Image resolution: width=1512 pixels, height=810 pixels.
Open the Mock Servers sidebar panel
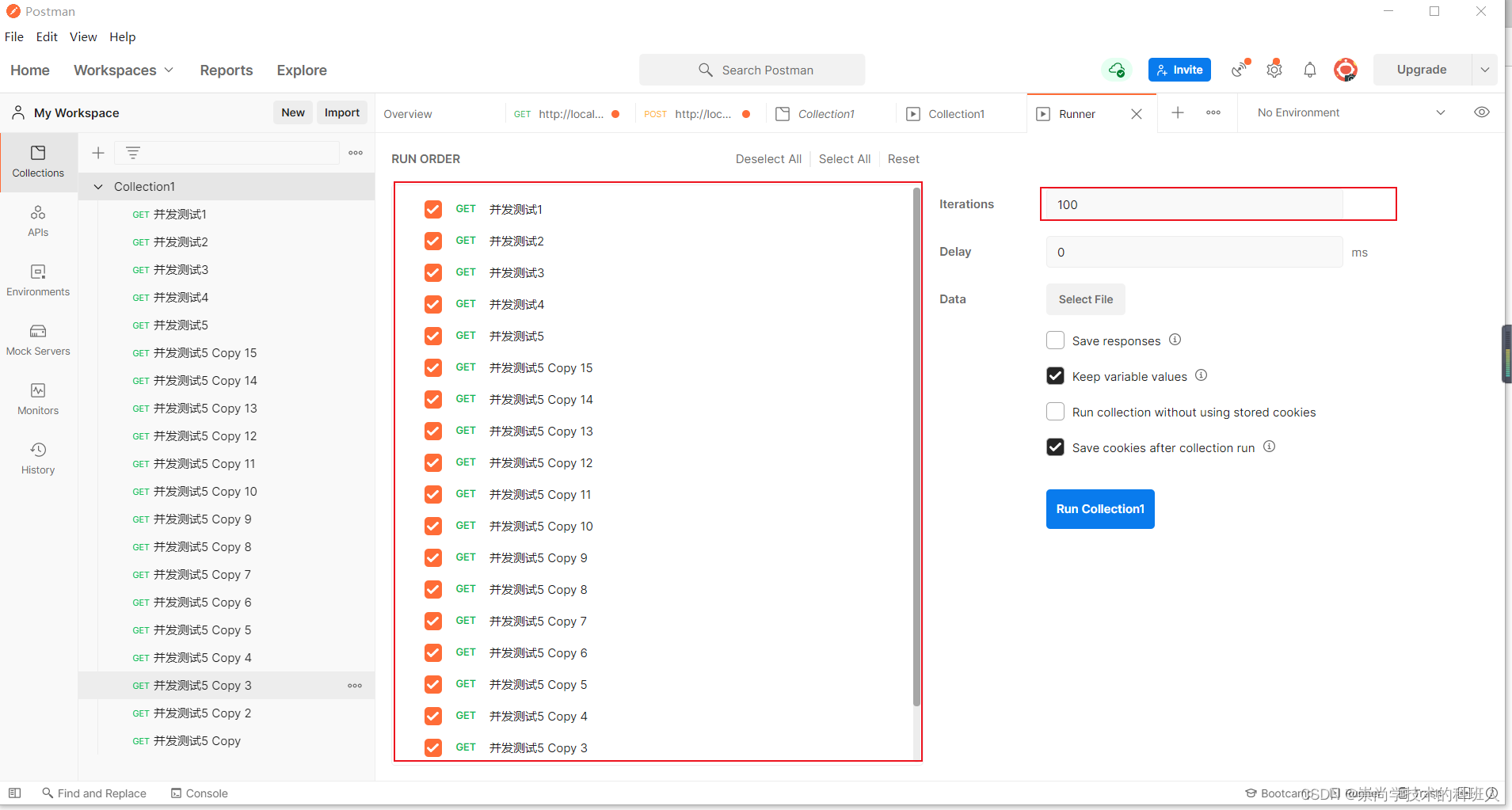38,340
